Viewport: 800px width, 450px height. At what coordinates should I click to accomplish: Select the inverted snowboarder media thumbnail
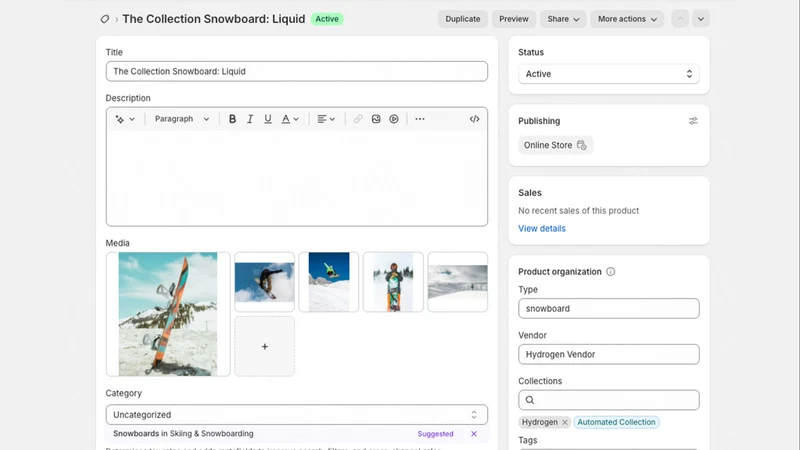pyautogui.click(x=264, y=282)
